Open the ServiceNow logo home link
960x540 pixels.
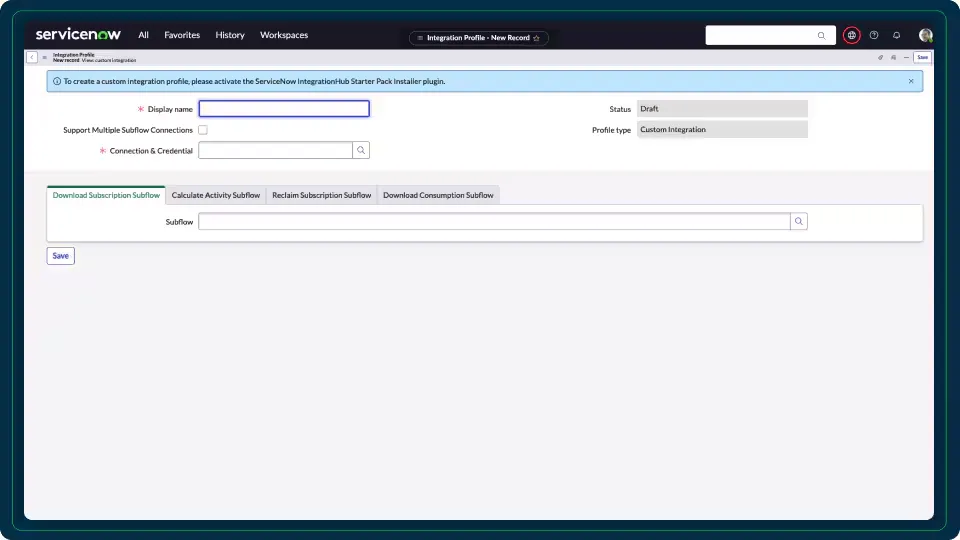[78, 35]
